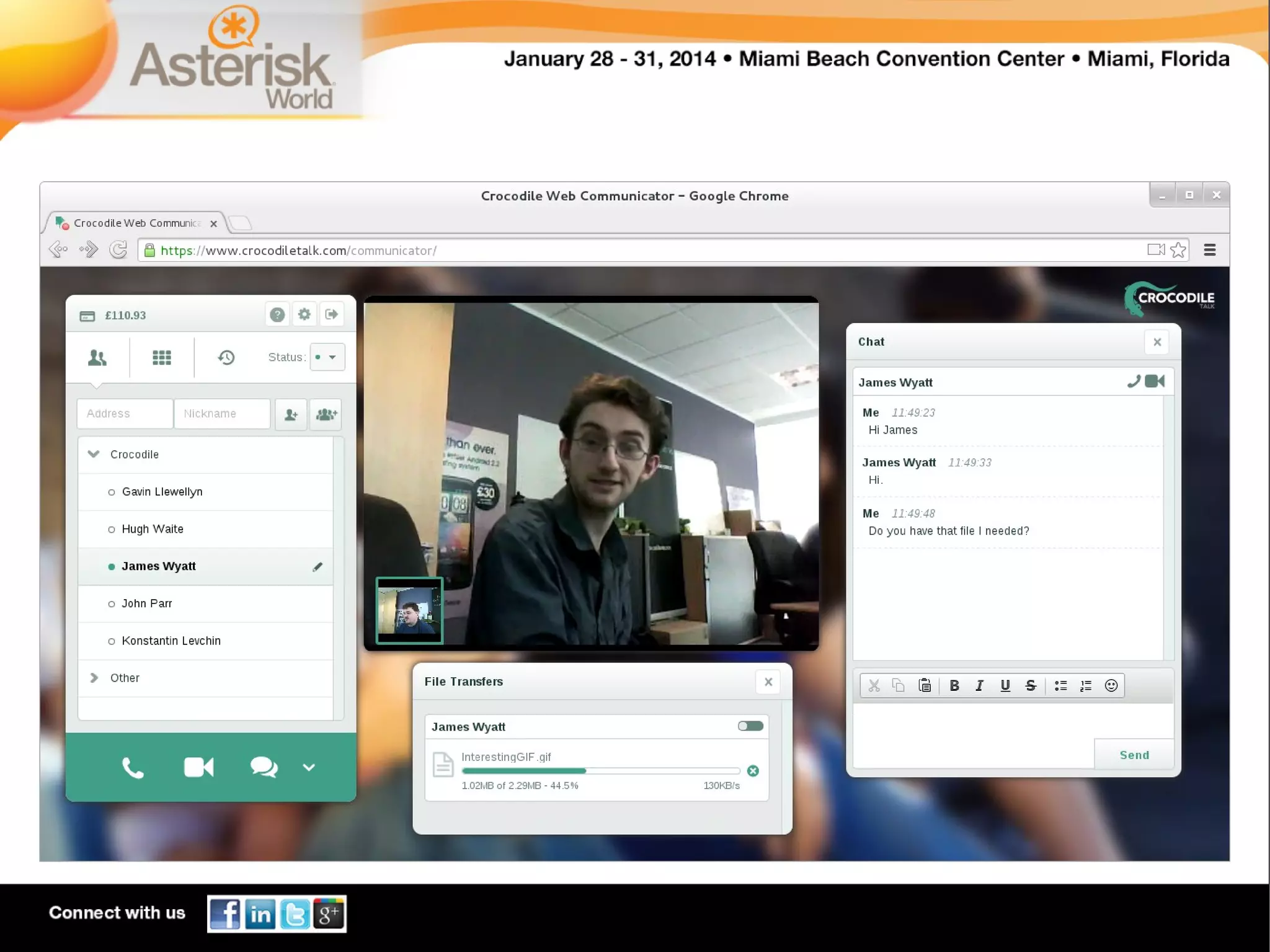
Task: Collapse the Crocodile contact group
Action: 94,454
